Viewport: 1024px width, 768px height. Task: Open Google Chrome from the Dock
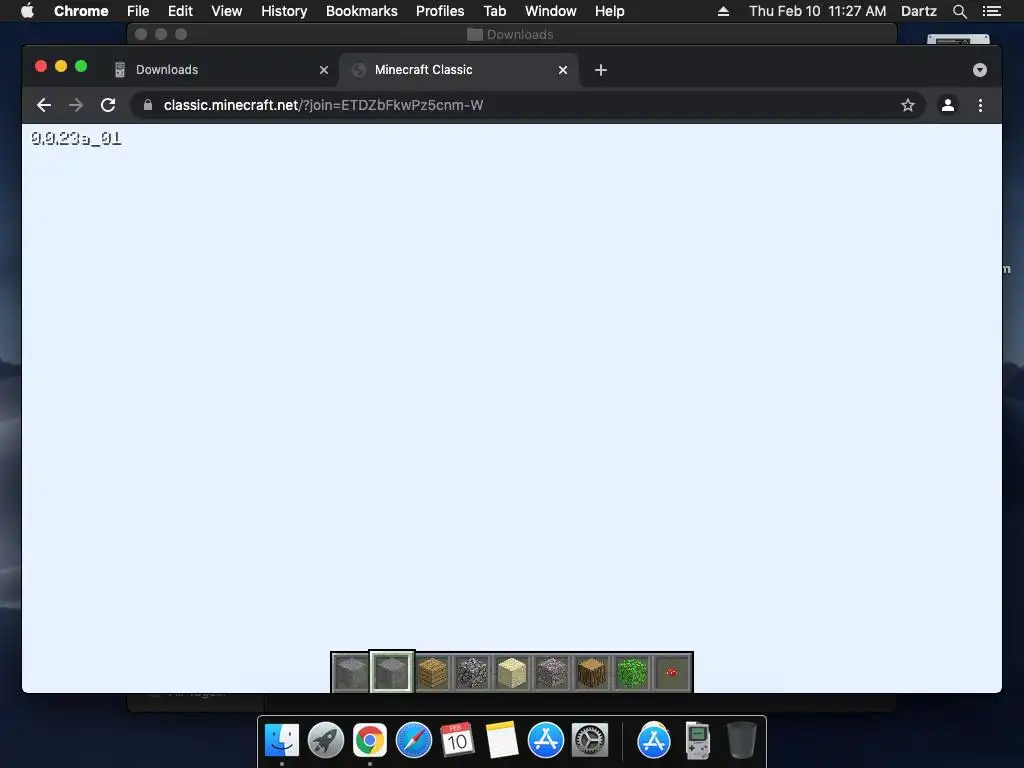370,741
